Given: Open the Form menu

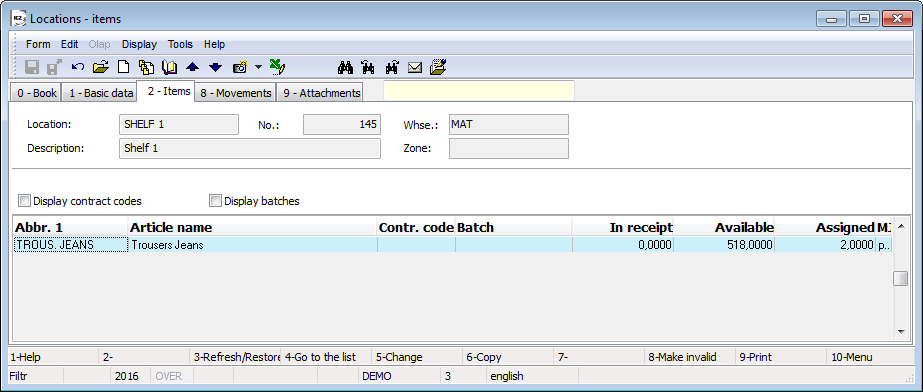Looking at the screenshot, I should pyautogui.click(x=38, y=44).
